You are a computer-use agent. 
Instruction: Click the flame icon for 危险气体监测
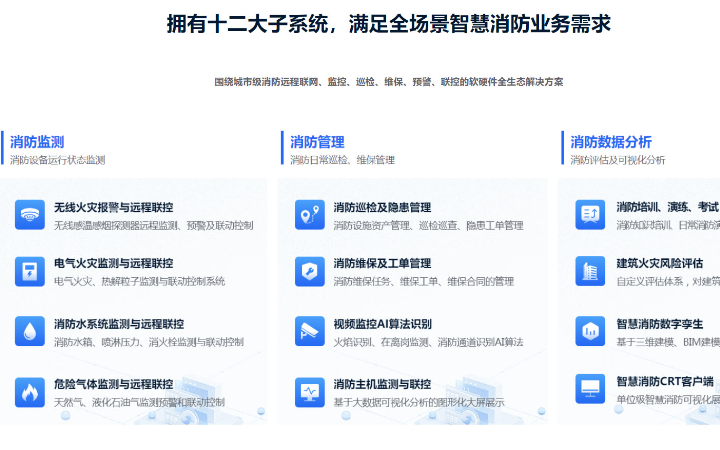click(x=30, y=390)
